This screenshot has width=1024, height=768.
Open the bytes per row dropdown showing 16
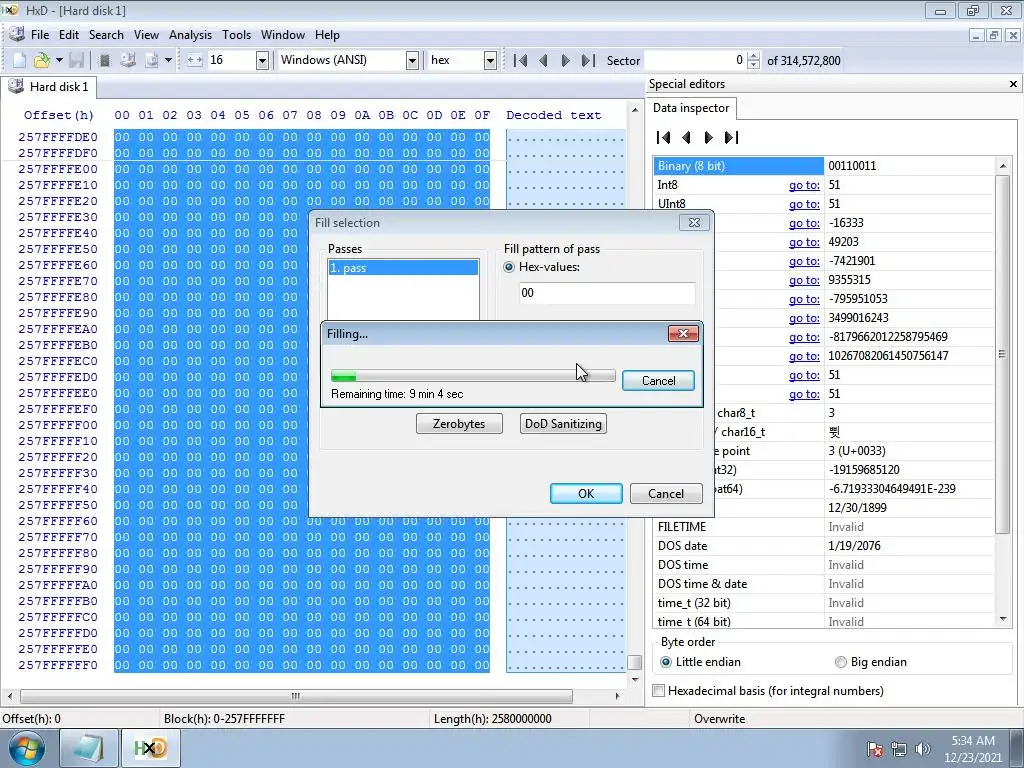point(262,61)
